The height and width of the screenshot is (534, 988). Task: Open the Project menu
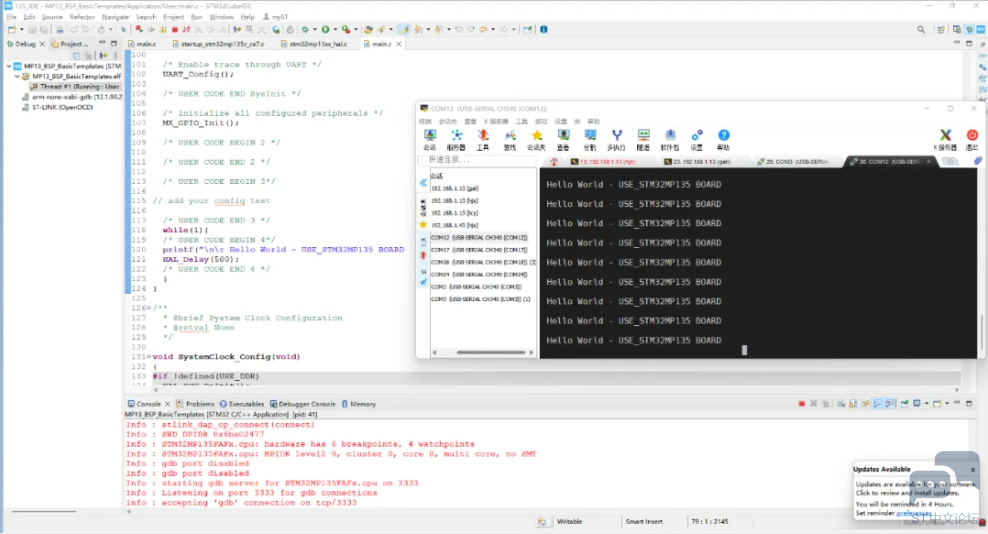coord(173,17)
